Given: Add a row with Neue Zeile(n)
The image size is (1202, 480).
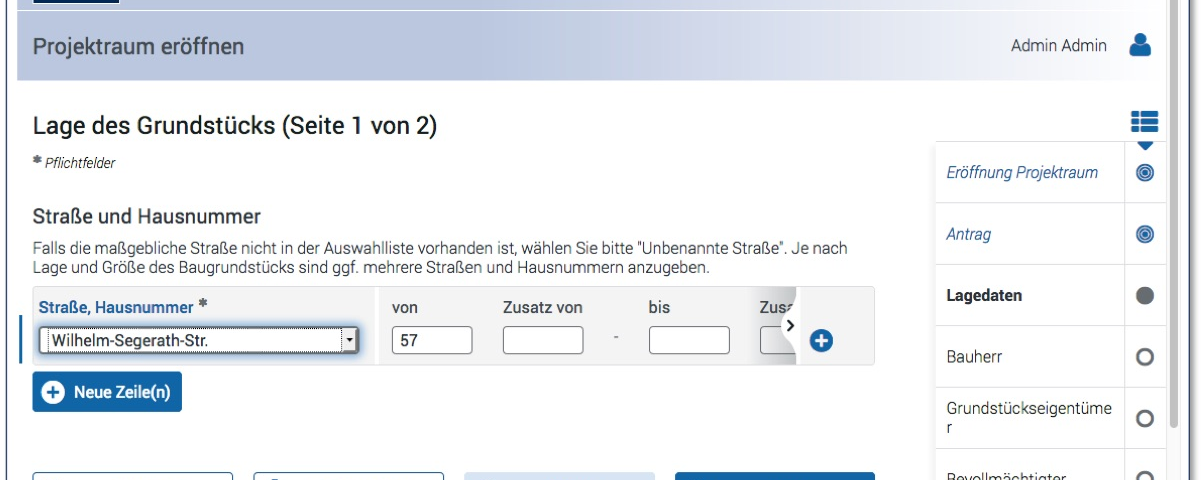Looking at the screenshot, I should (x=107, y=392).
